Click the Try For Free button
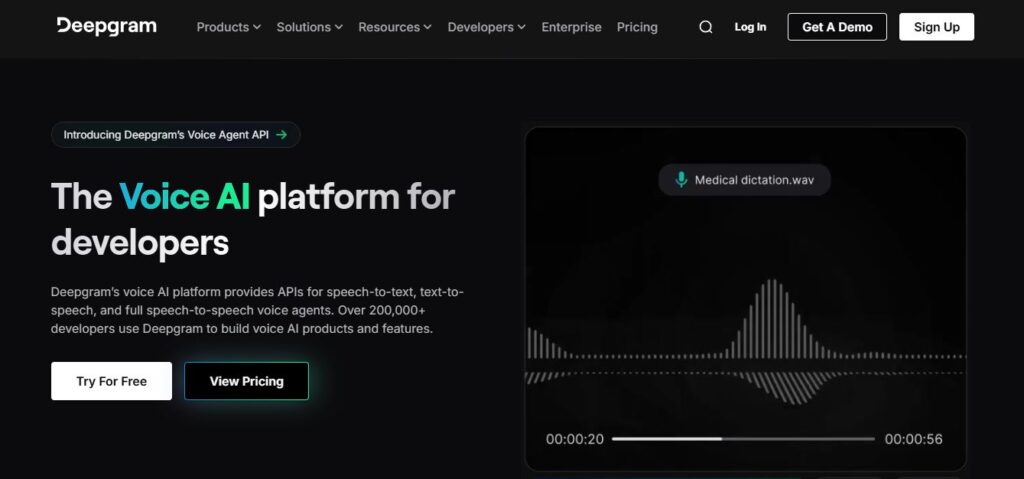This screenshot has height=479, width=1024. pos(112,381)
